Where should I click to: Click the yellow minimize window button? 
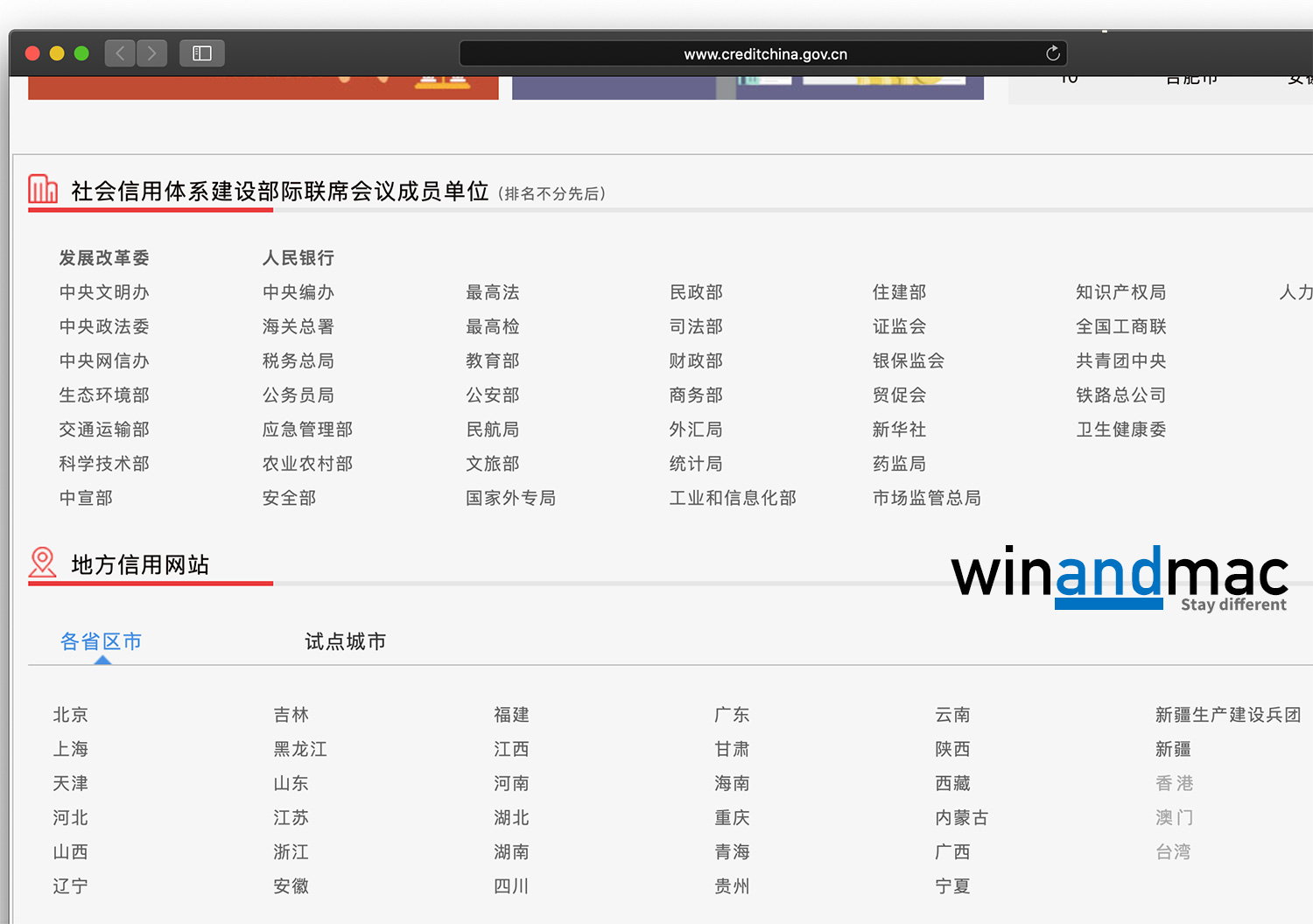57,53
